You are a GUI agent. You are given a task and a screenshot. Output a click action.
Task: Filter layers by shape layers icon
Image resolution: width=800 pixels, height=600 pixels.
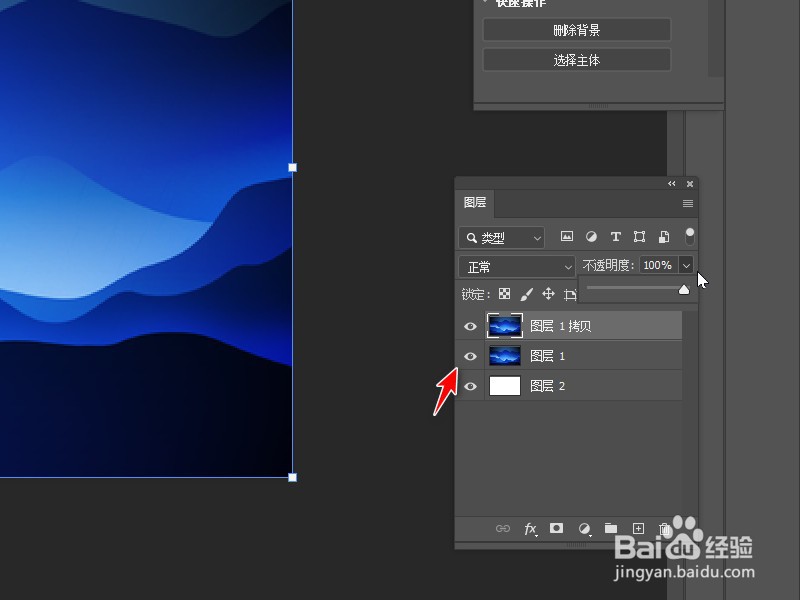click(x=639, y=236)
